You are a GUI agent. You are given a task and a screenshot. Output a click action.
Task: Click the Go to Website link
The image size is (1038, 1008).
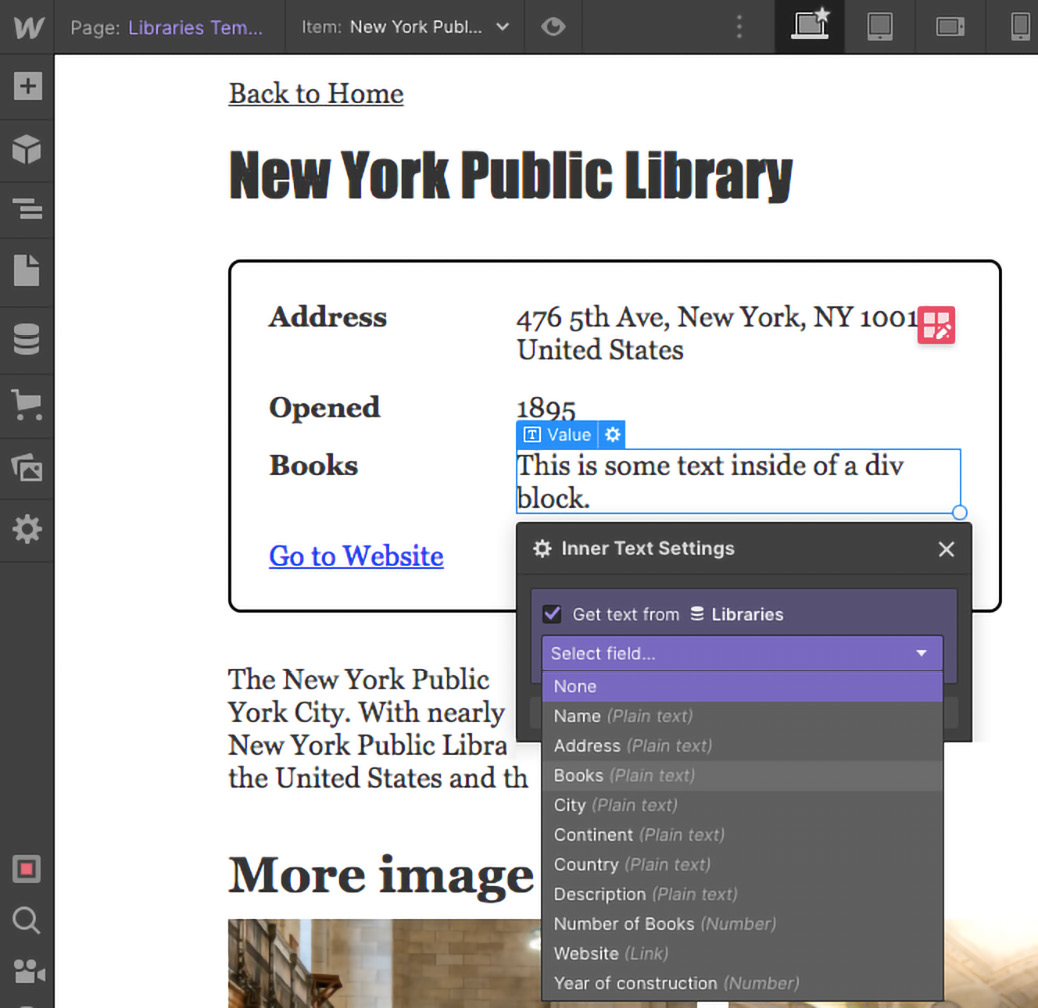pyautogui.click(x=356, y=556)
